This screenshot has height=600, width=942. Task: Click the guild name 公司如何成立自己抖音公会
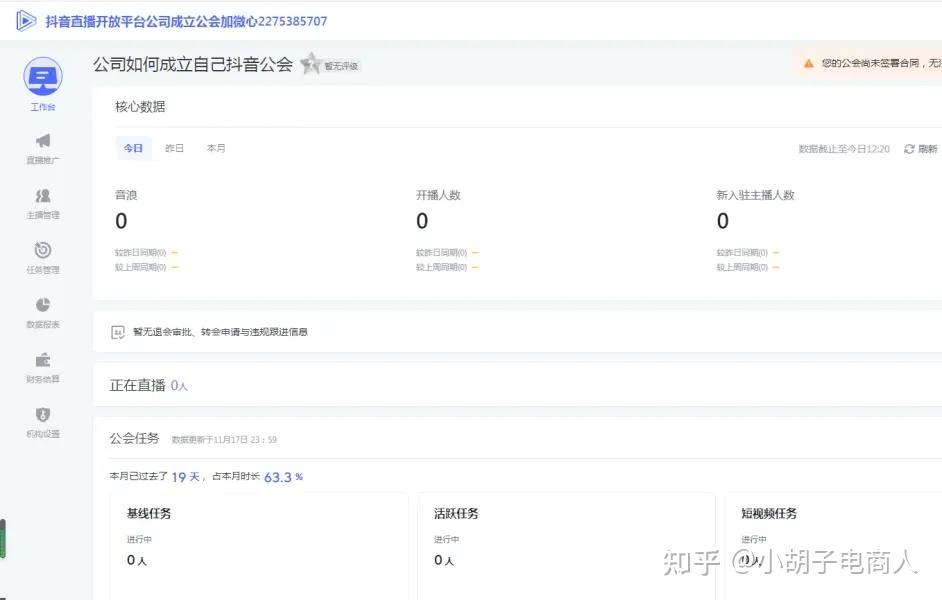pos(193,64)
